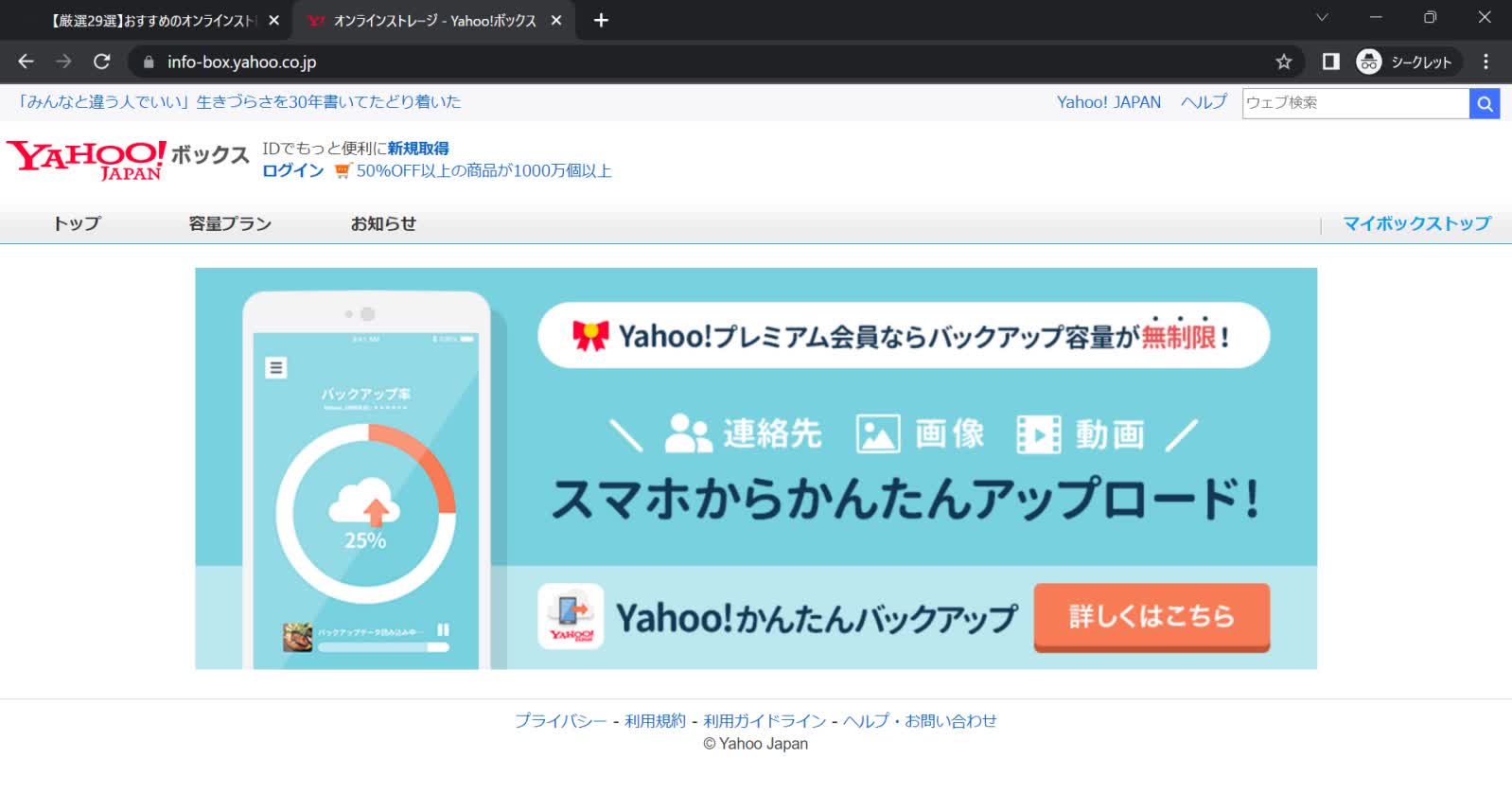Click the address bar URL

241,62
